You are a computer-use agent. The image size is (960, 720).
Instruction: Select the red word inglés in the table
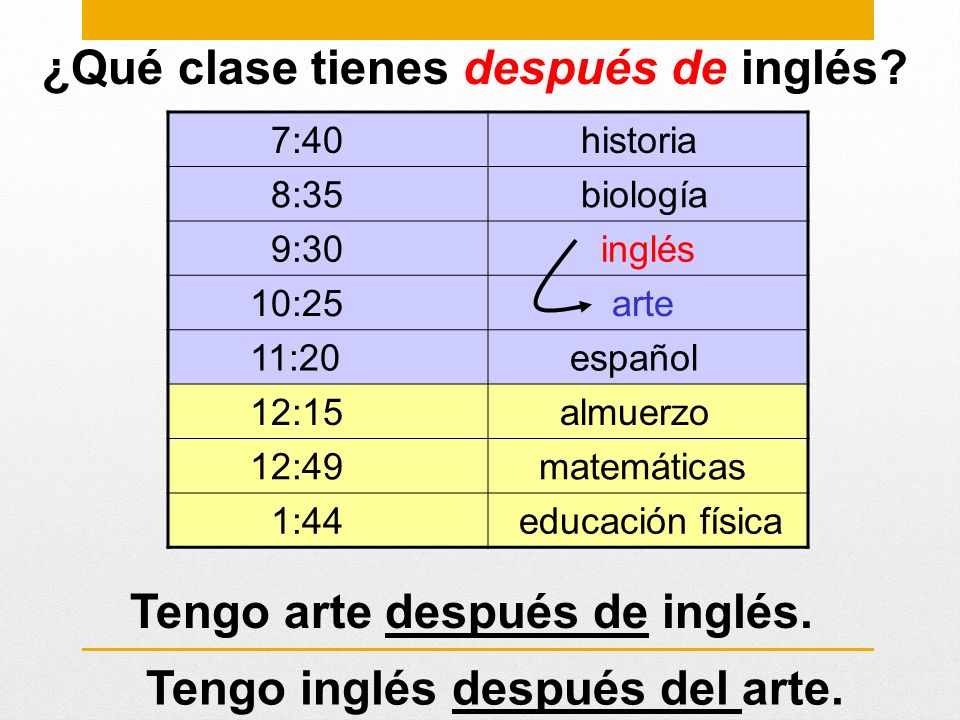click(647, 250)
